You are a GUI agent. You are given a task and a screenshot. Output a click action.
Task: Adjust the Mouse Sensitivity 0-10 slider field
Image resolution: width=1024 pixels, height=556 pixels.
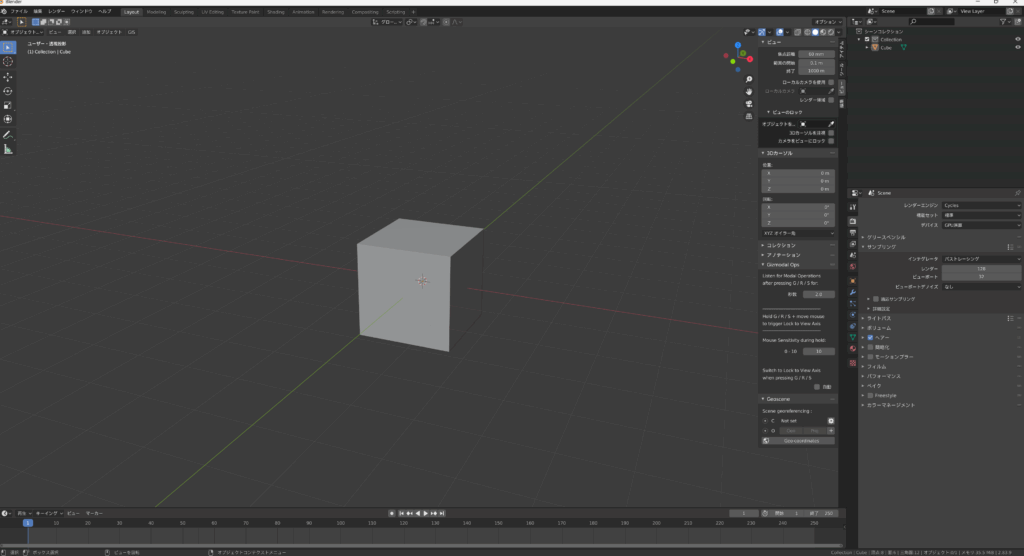point(818,351)
